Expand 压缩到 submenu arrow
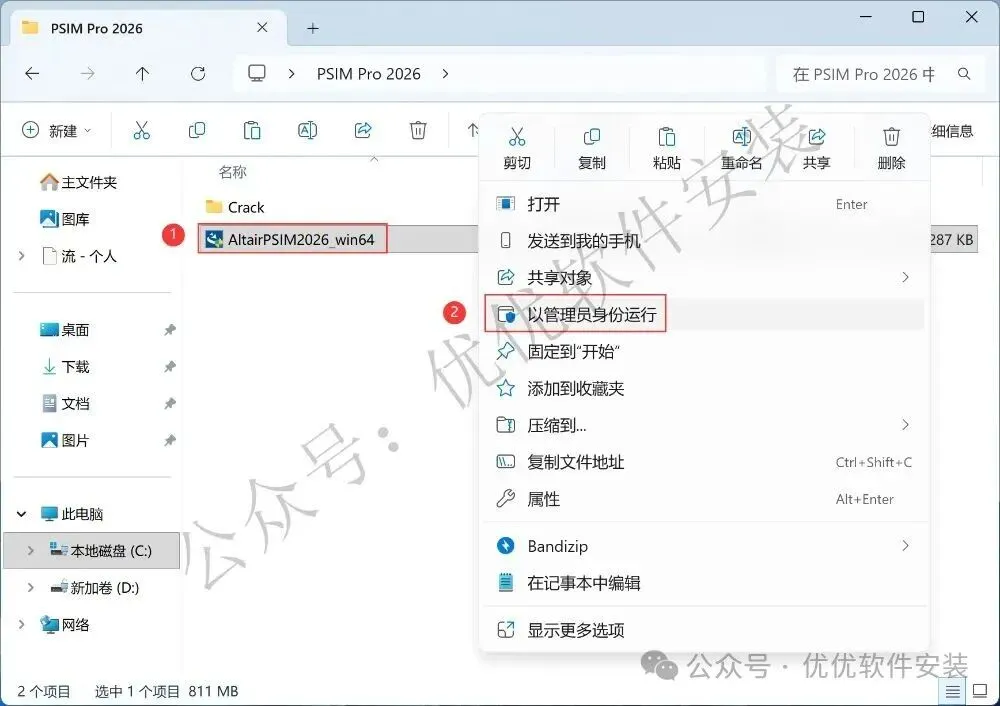This screenshot has height=706, width=1000. tap(905, 425)
